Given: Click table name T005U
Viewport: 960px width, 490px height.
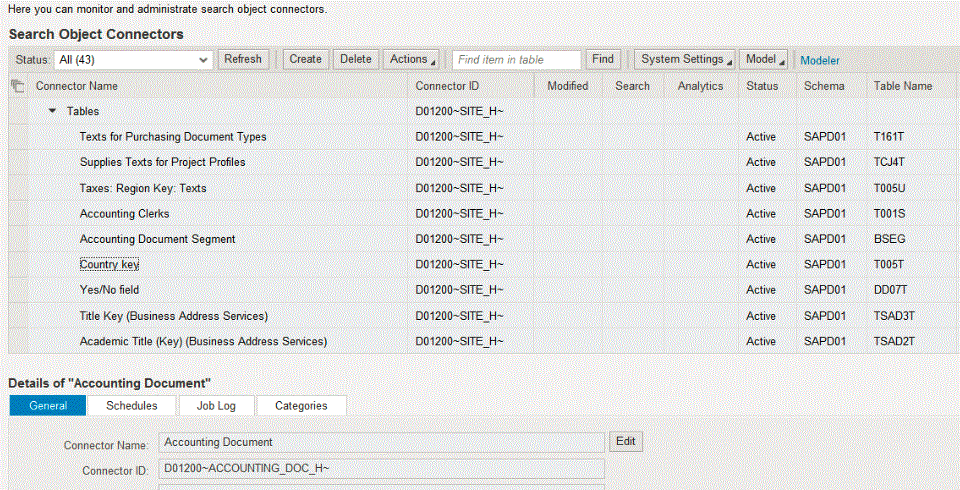Looking at the screenshot, I should pos(890,188).
